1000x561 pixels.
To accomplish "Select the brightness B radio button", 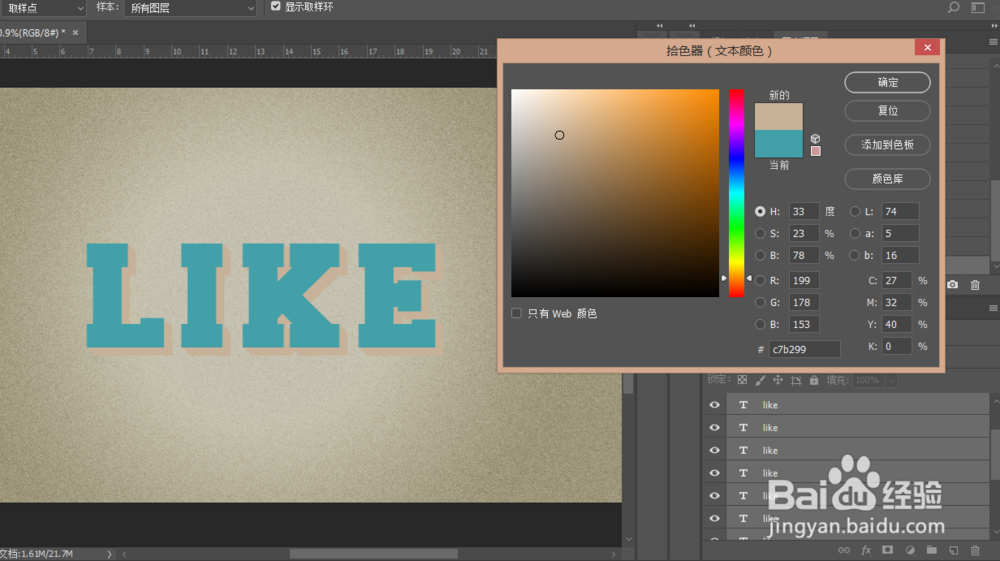I will click(x=760, y=255).
